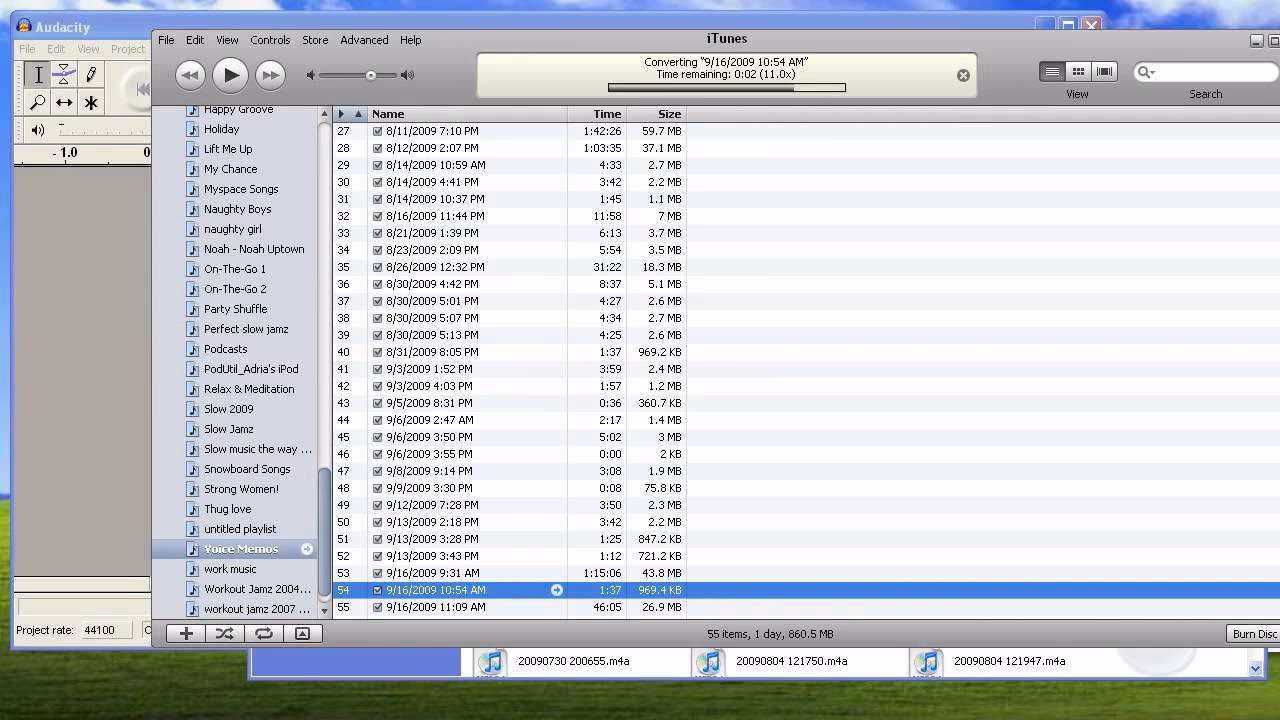Toggle repeat button in iTunes
Screen dimensions: 1280x720
click(264, 633)
